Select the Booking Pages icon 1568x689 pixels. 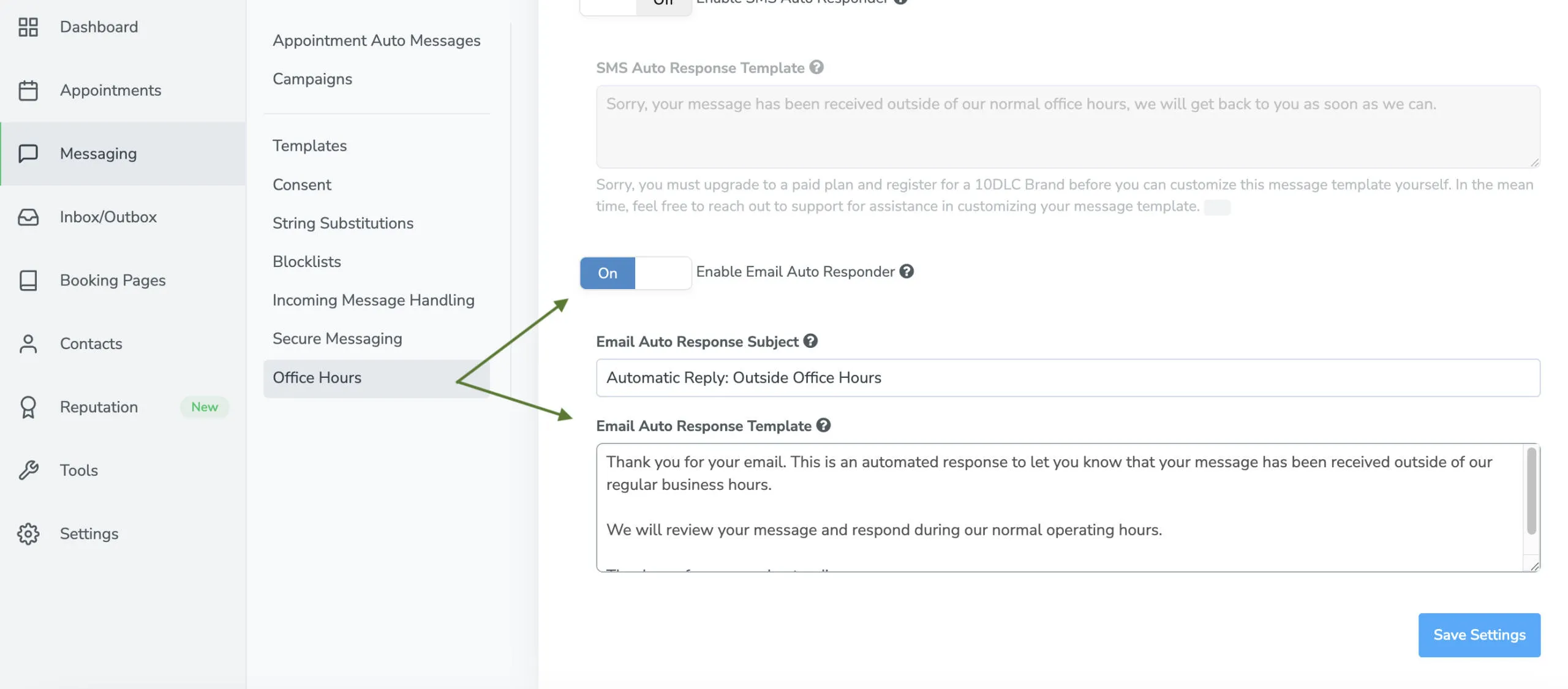[28, 280]
